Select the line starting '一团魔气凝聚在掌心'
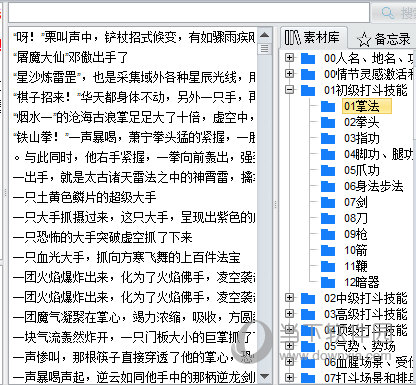Image resolution: width=416 pixels, height=385 pixels. 134,317
